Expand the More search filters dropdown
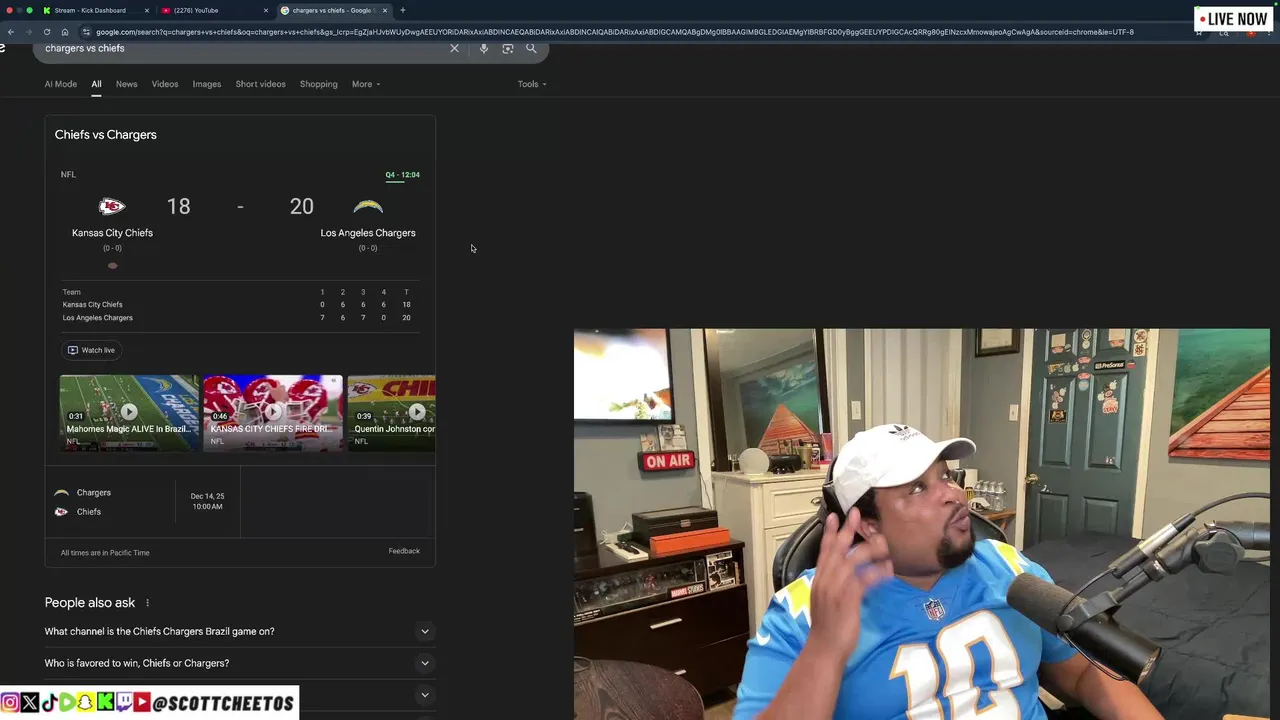 pos(366,84)
